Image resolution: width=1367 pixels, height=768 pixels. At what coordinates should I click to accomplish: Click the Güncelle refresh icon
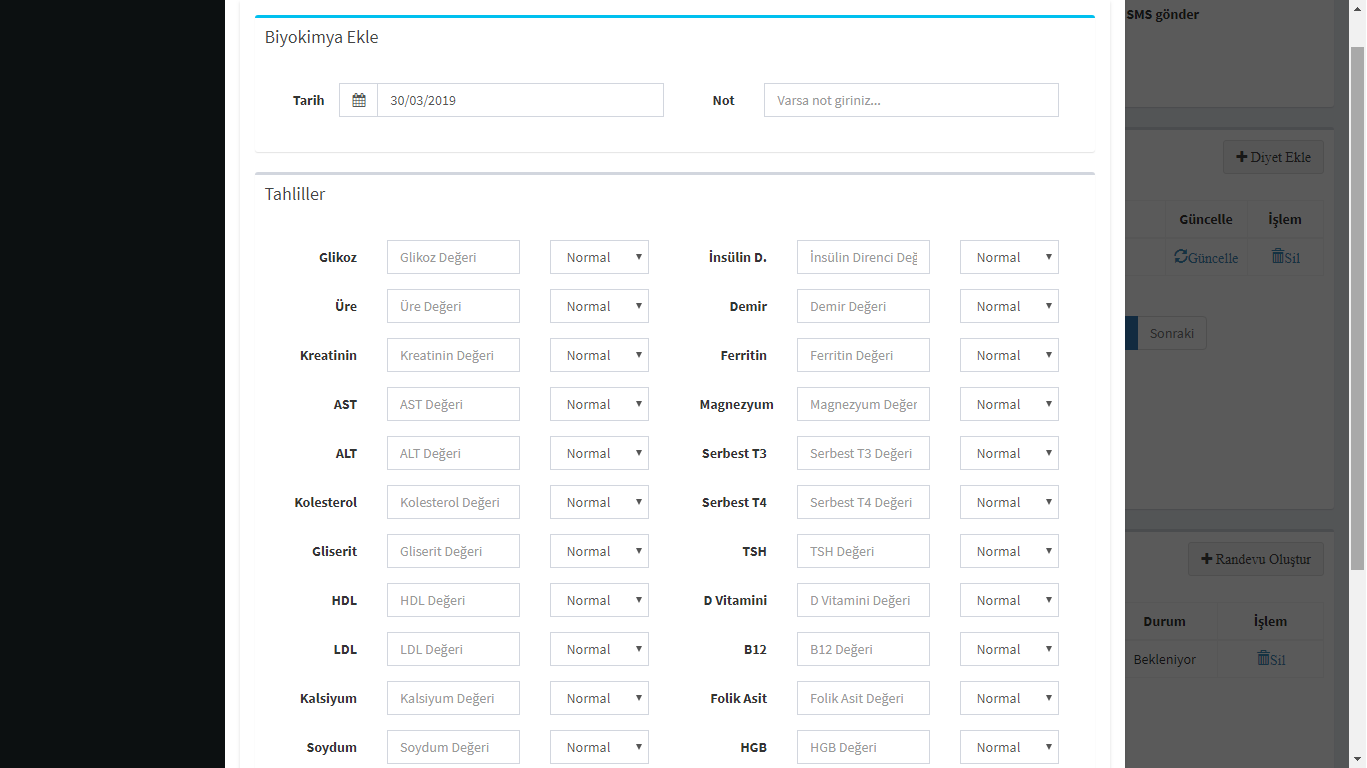[1182, 257]
